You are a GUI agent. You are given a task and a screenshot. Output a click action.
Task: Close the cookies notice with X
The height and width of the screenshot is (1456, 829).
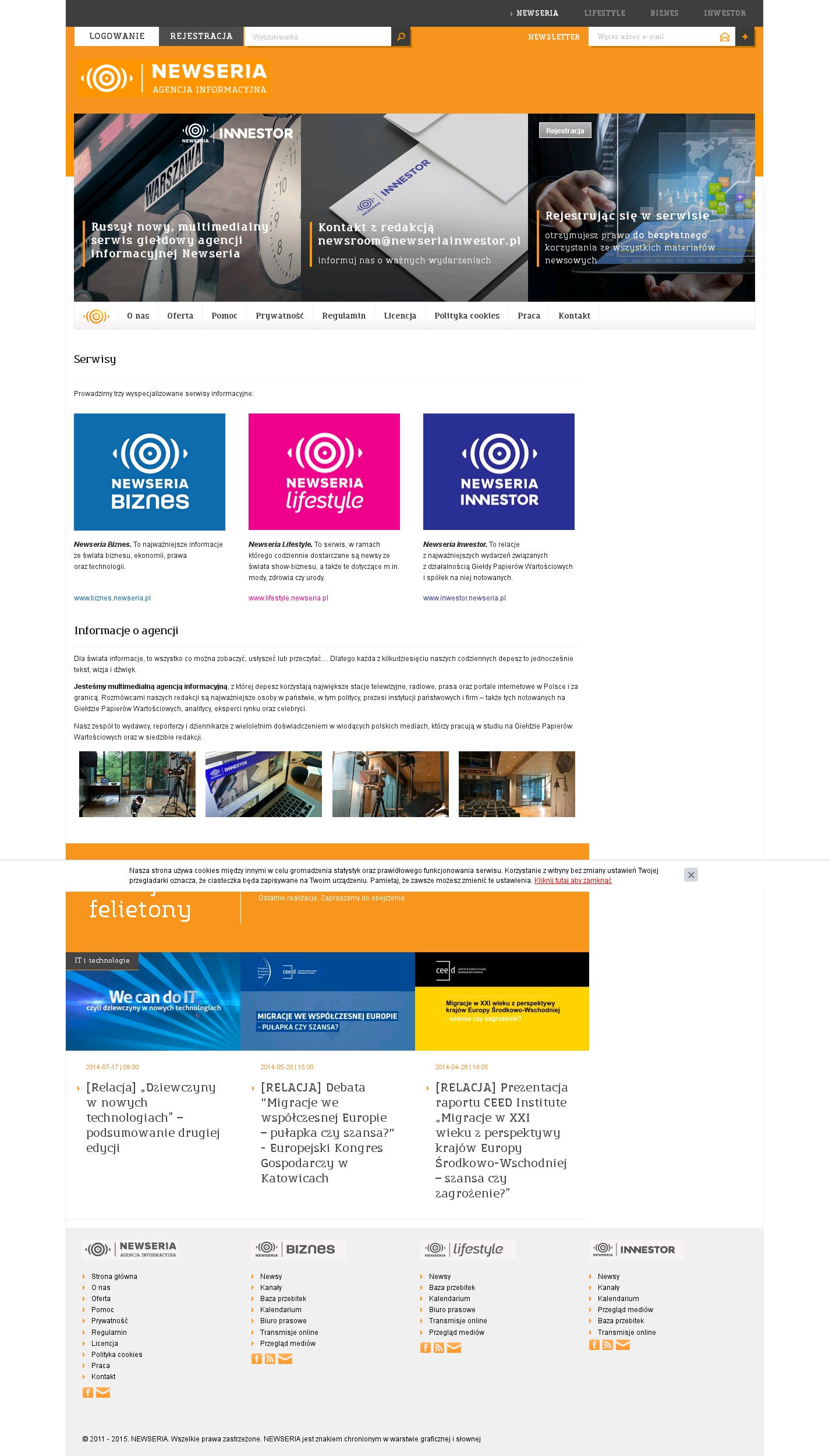point(690,875)
